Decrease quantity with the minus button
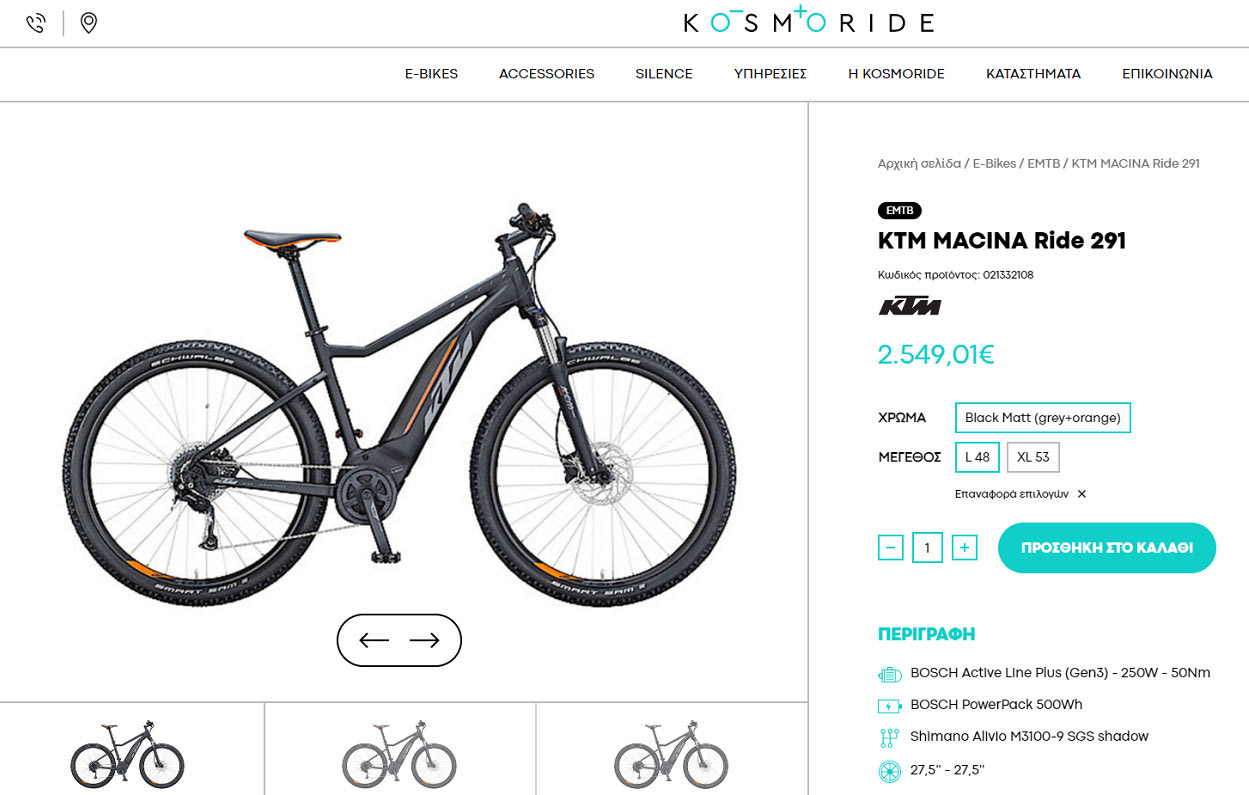 [x=890, y=547]
